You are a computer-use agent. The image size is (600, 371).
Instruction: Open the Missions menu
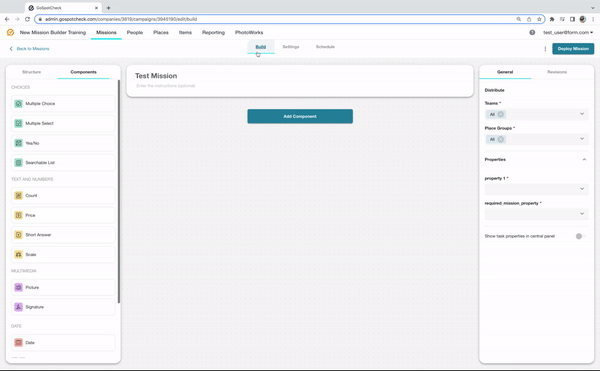106,33
